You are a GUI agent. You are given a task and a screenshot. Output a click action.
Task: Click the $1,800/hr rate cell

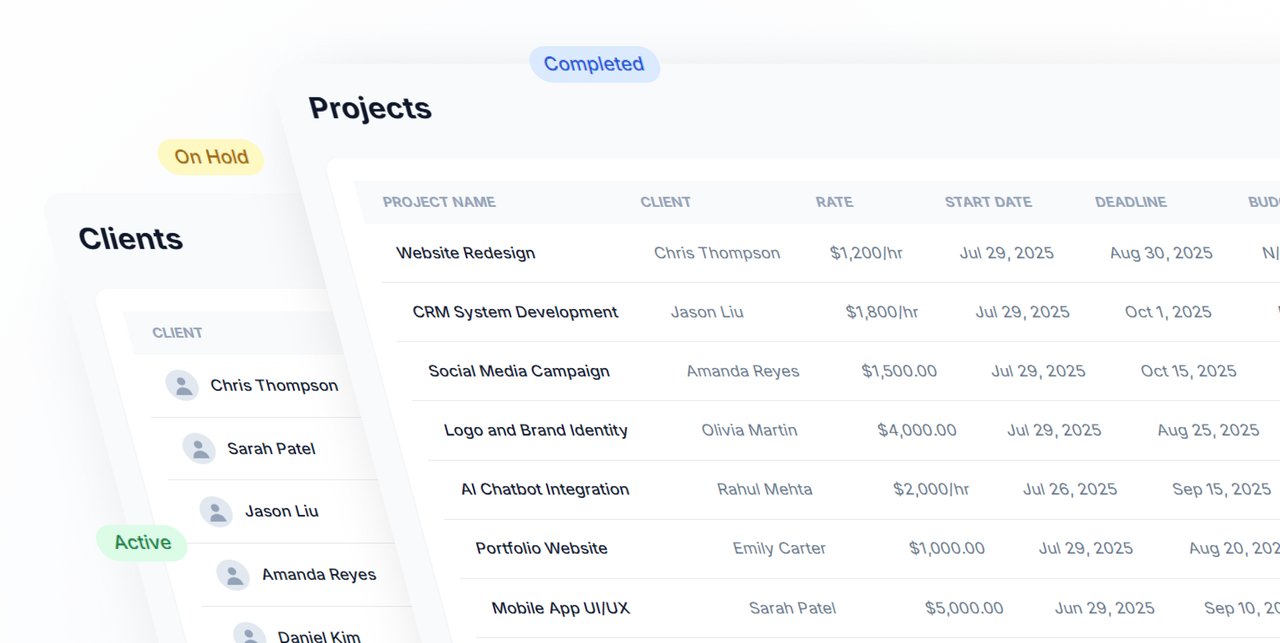click(882, 312)
